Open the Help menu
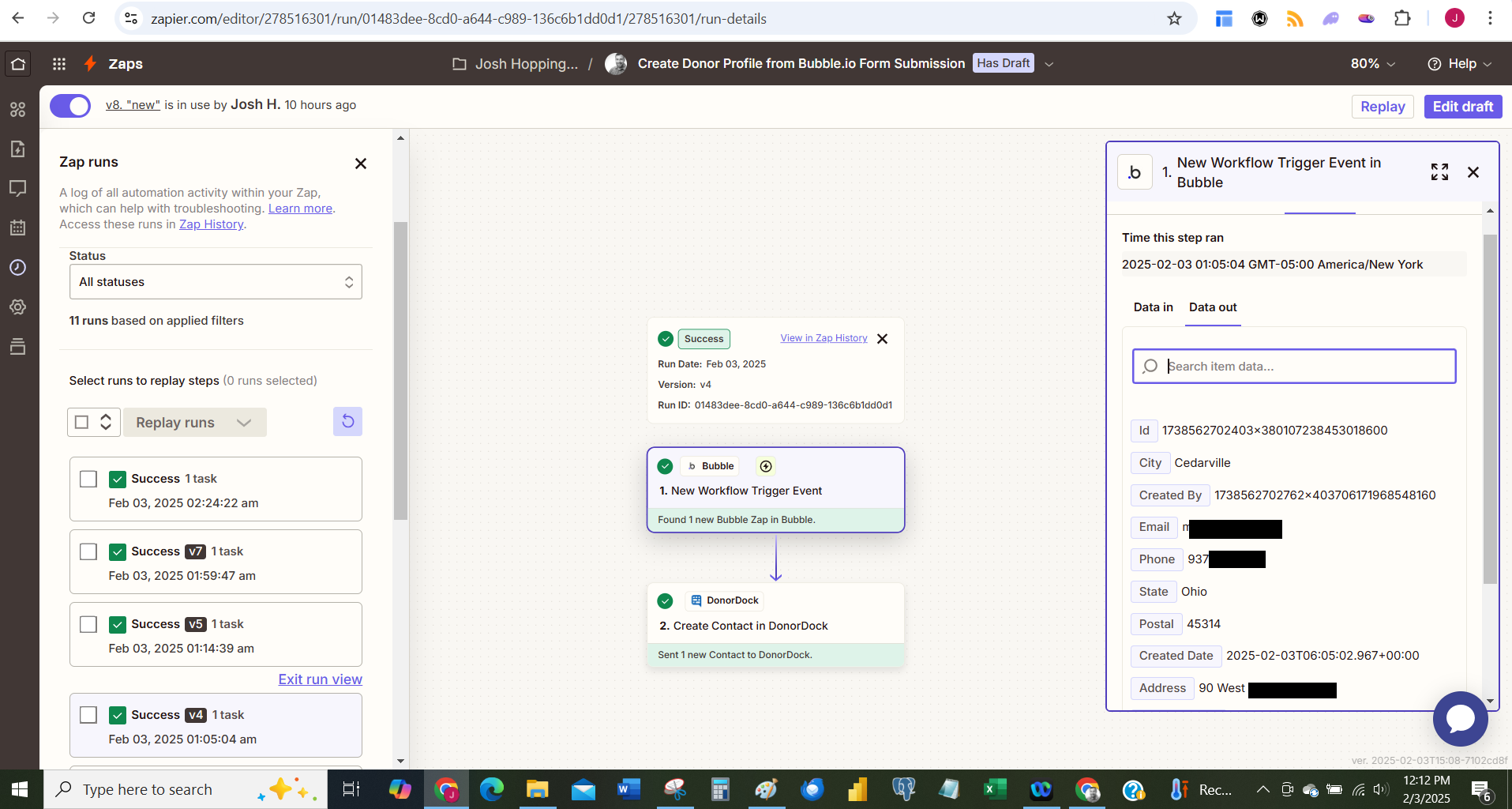 [x=1459, y=64]
